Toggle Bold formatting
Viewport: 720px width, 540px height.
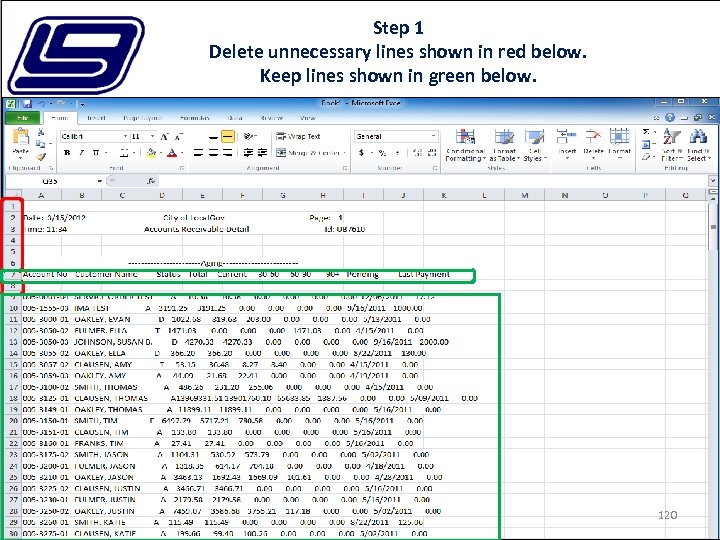click(x=67, y=153)
